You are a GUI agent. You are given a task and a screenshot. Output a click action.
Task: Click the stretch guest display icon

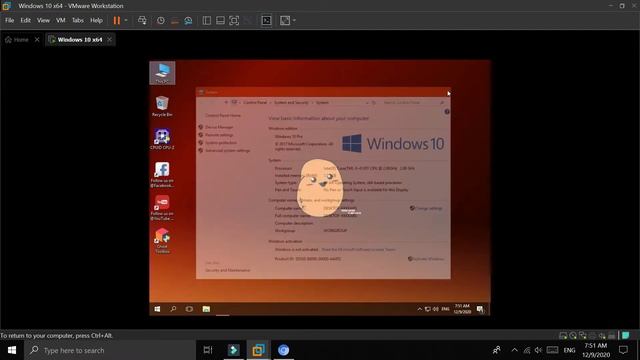pos(285,20)
